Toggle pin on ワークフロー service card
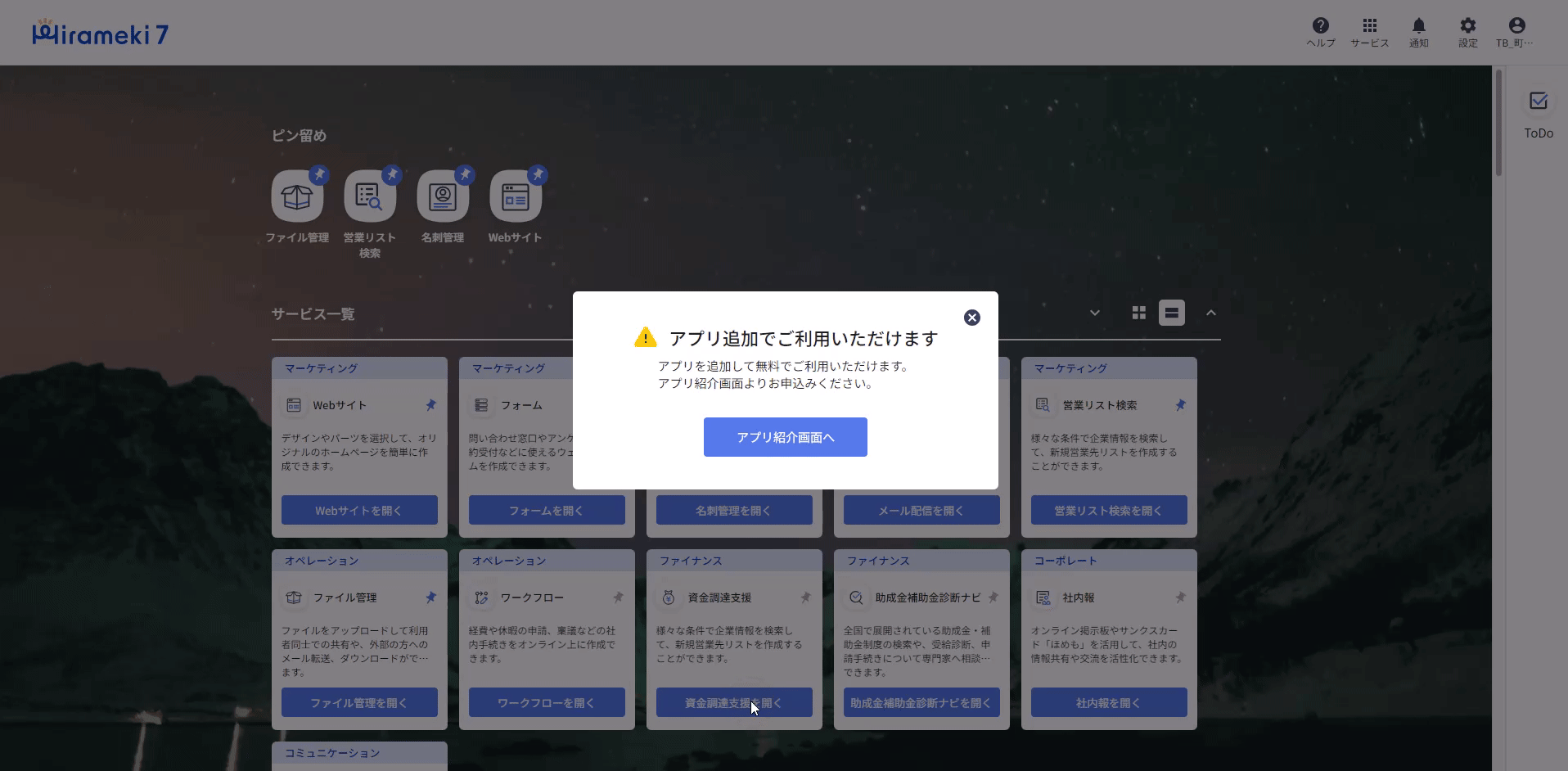Viewport: 1568px width, 771px height. [618, 597]
